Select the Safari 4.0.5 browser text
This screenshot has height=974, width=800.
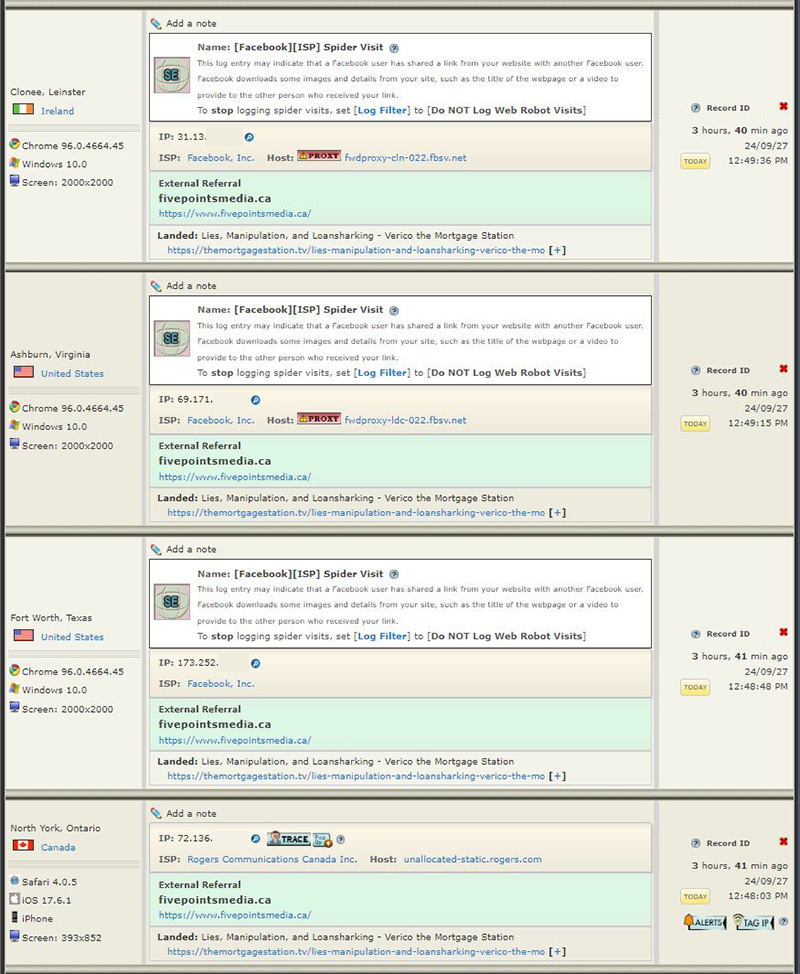(x=50, y=882)
